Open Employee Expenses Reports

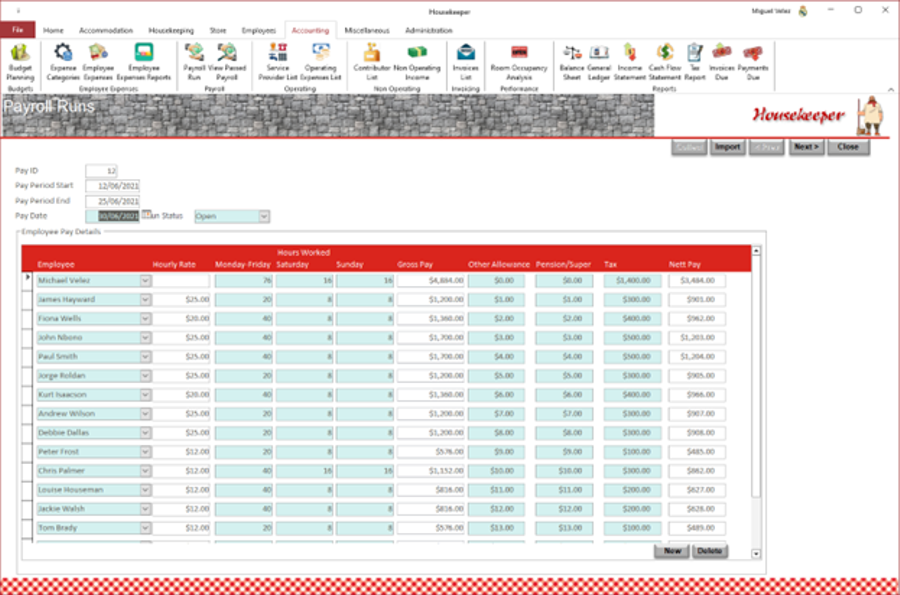143,61
